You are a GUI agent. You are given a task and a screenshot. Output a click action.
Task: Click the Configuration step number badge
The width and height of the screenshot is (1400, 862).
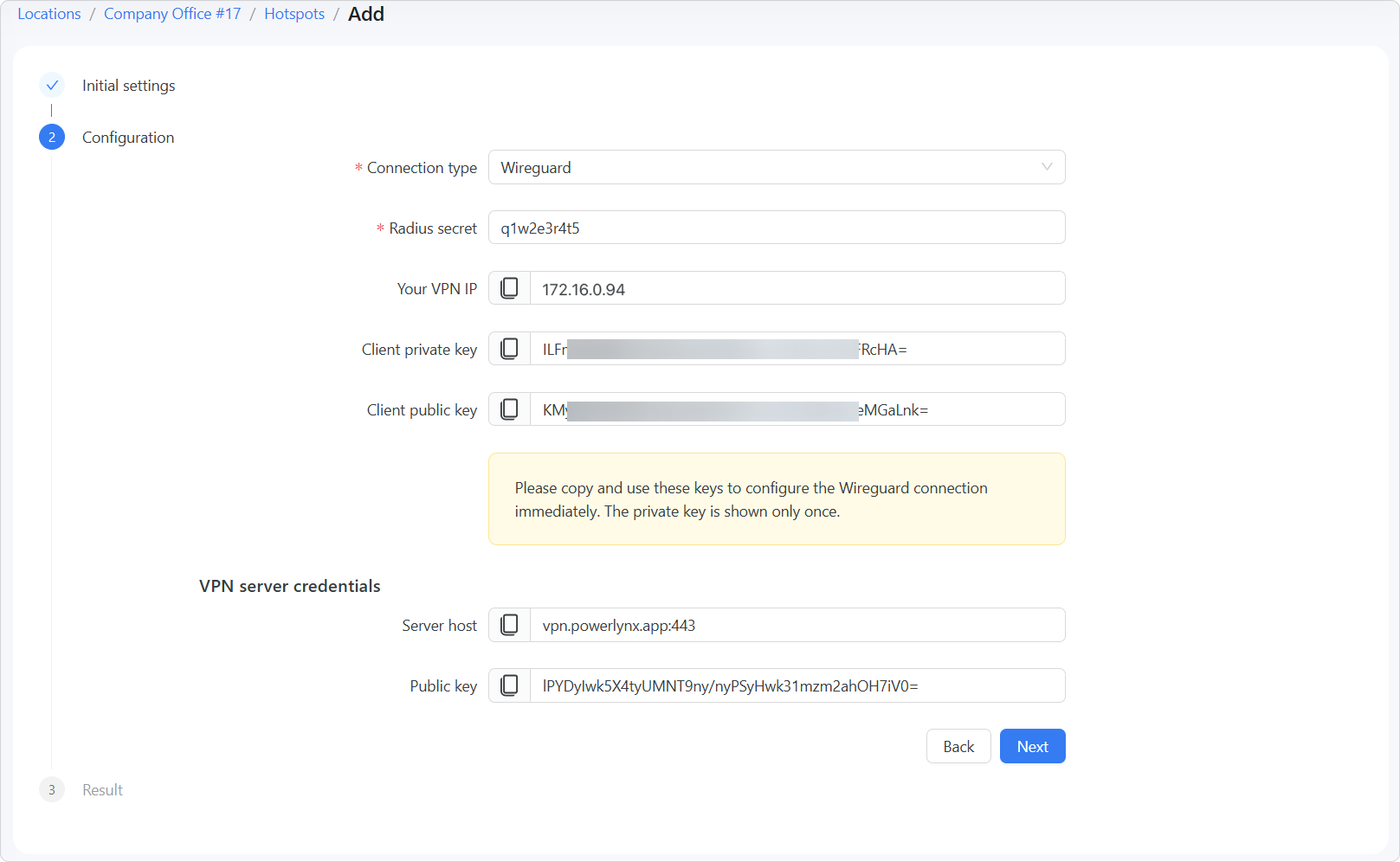coord(52,137)
